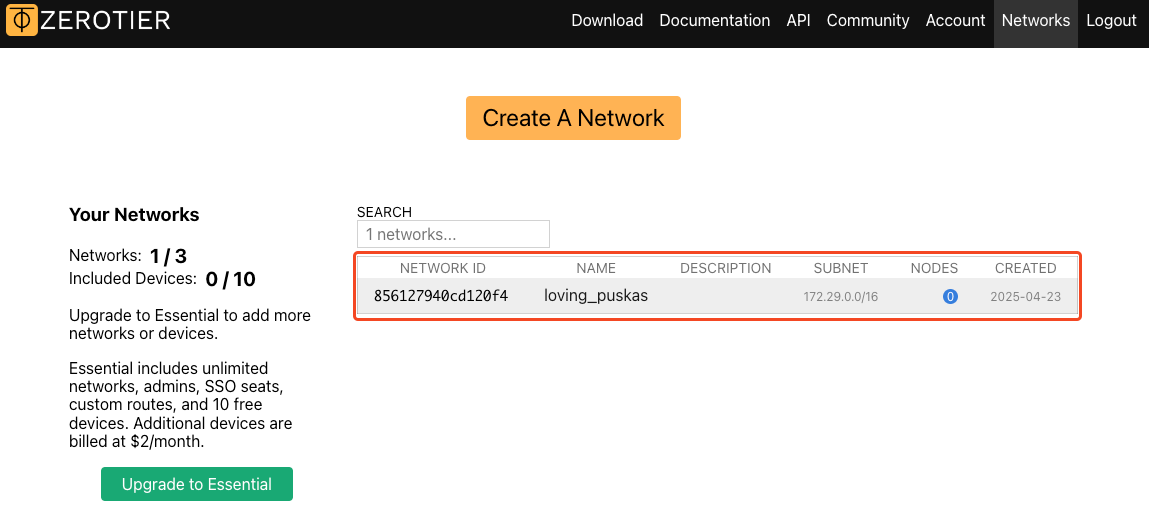Go to the API page
The image size is (1149, 519).
click(x=798, y=21)
